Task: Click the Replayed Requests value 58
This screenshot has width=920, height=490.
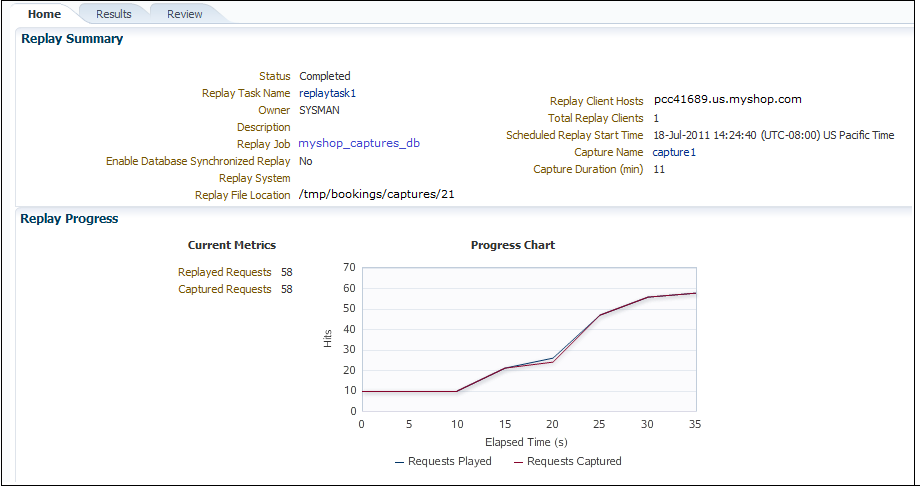Action: 287,272
